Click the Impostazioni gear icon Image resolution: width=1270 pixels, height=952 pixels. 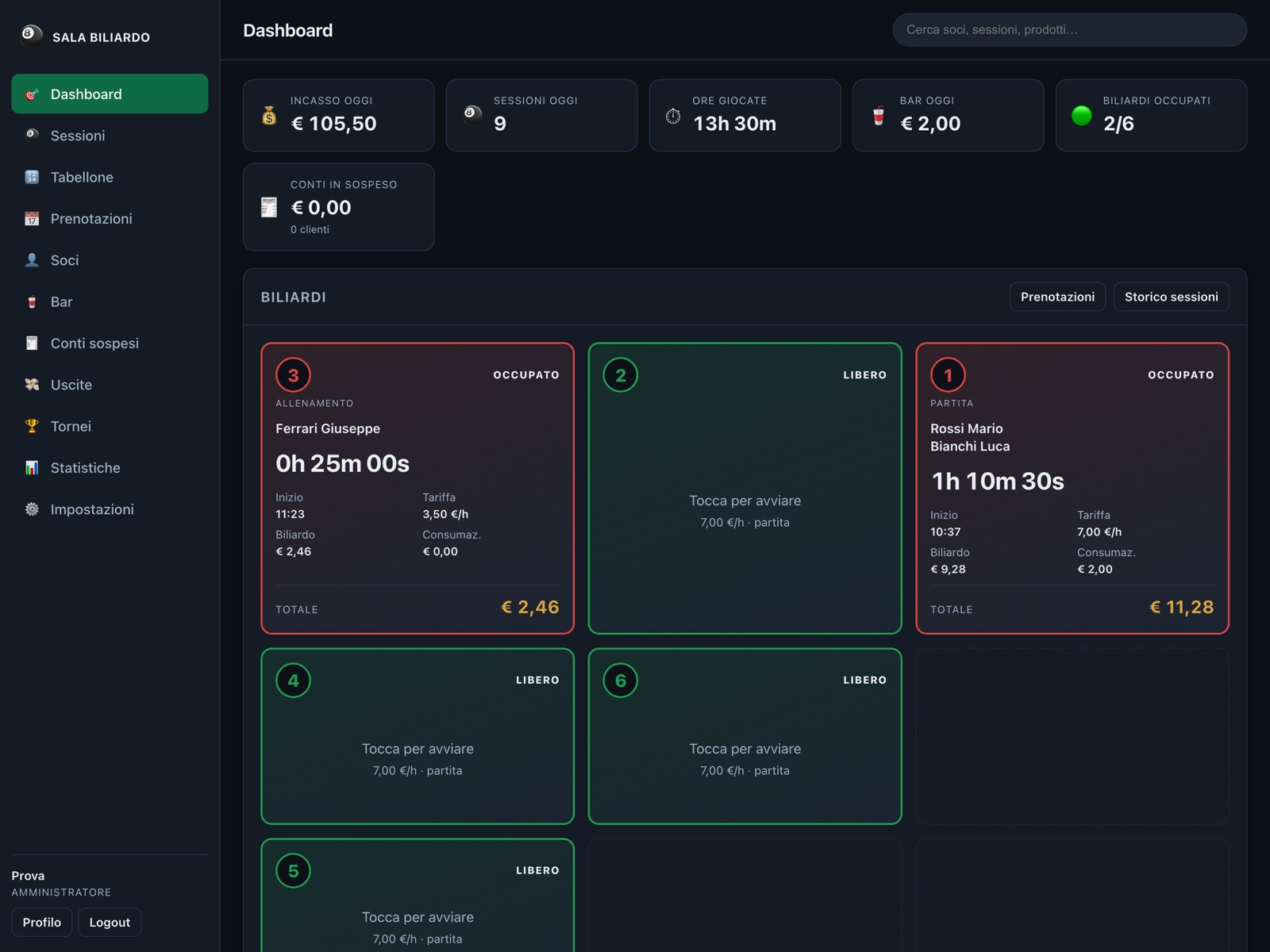[x=32, y=509]
